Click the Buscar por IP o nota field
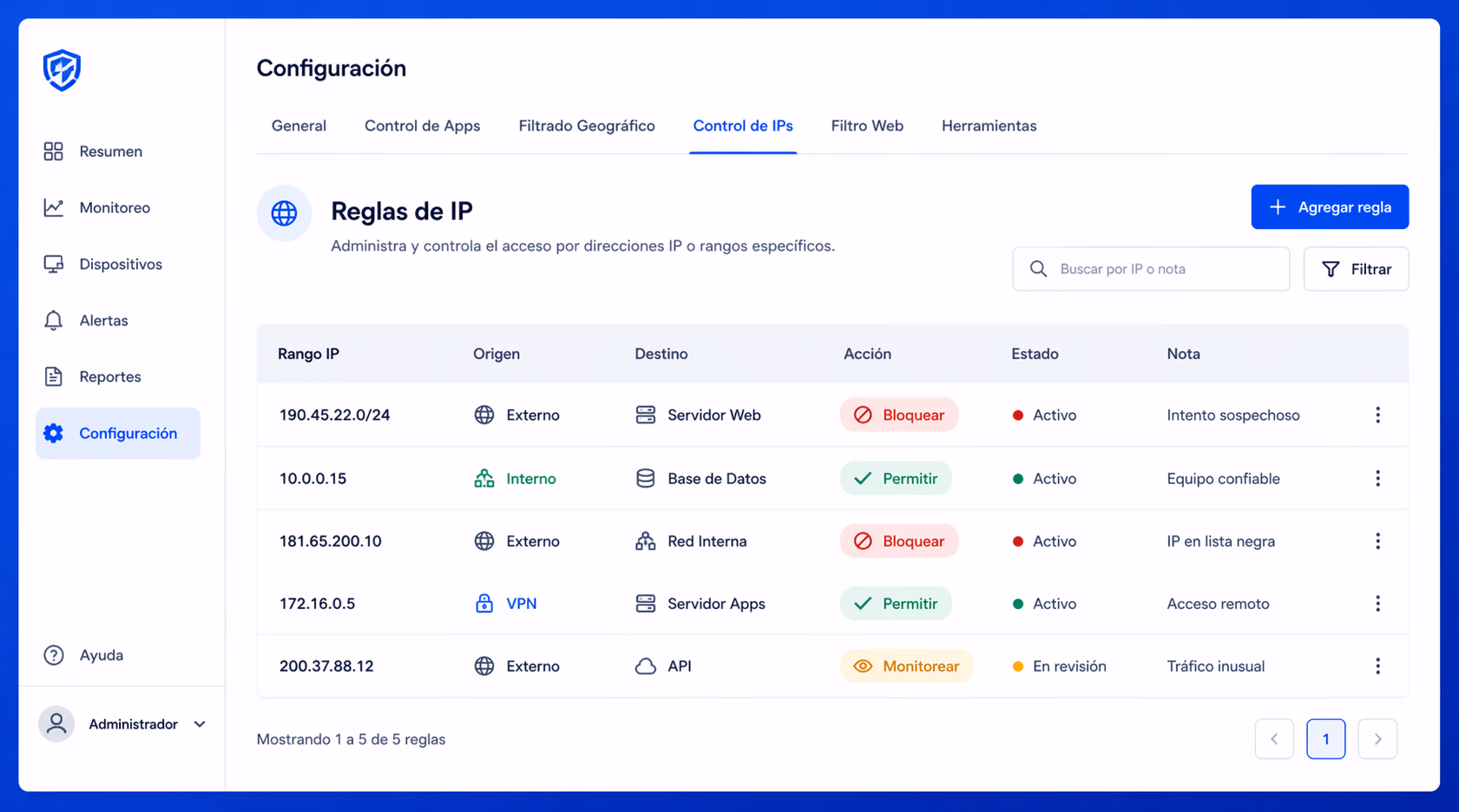This screenshot has width=1459, height=812. (x=1151, y=269)
